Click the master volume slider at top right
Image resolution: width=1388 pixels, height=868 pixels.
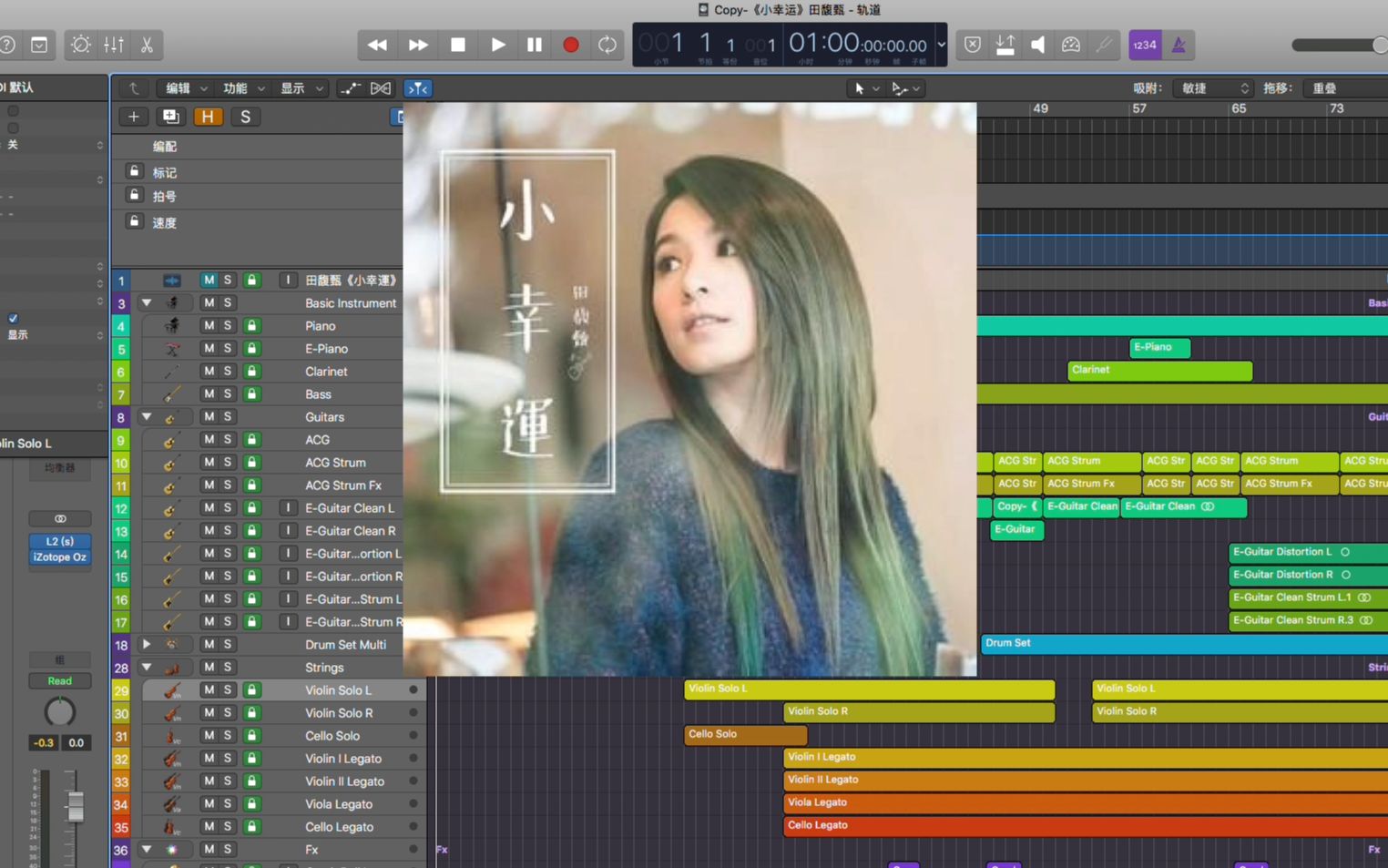[x=1339, y=45]
